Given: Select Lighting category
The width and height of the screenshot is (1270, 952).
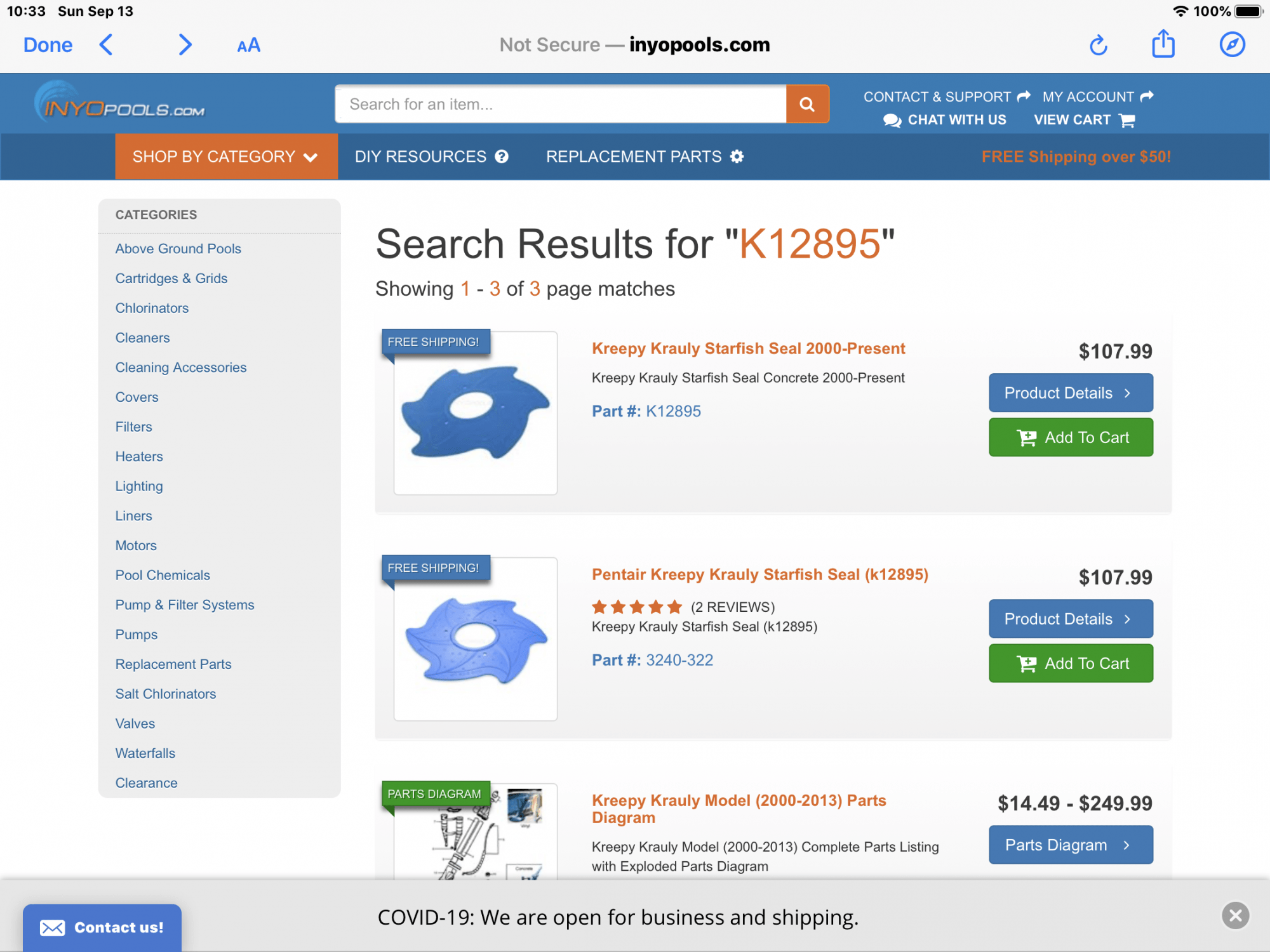Looking at the screenshot, I should click(x=138, y=487).
